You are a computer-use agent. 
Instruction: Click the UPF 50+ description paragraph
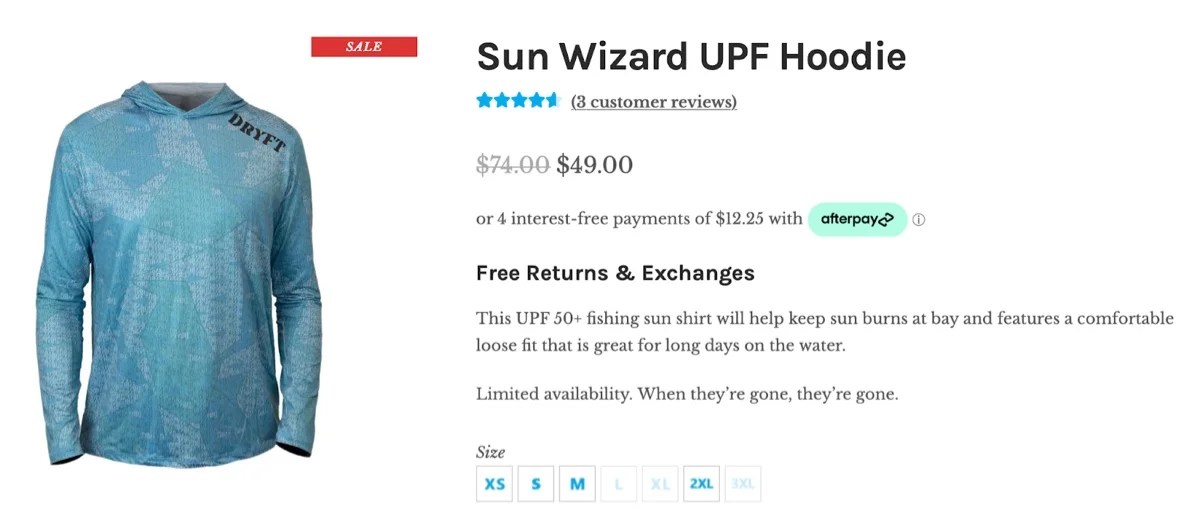pyautogui.click(x=824, y=332)
